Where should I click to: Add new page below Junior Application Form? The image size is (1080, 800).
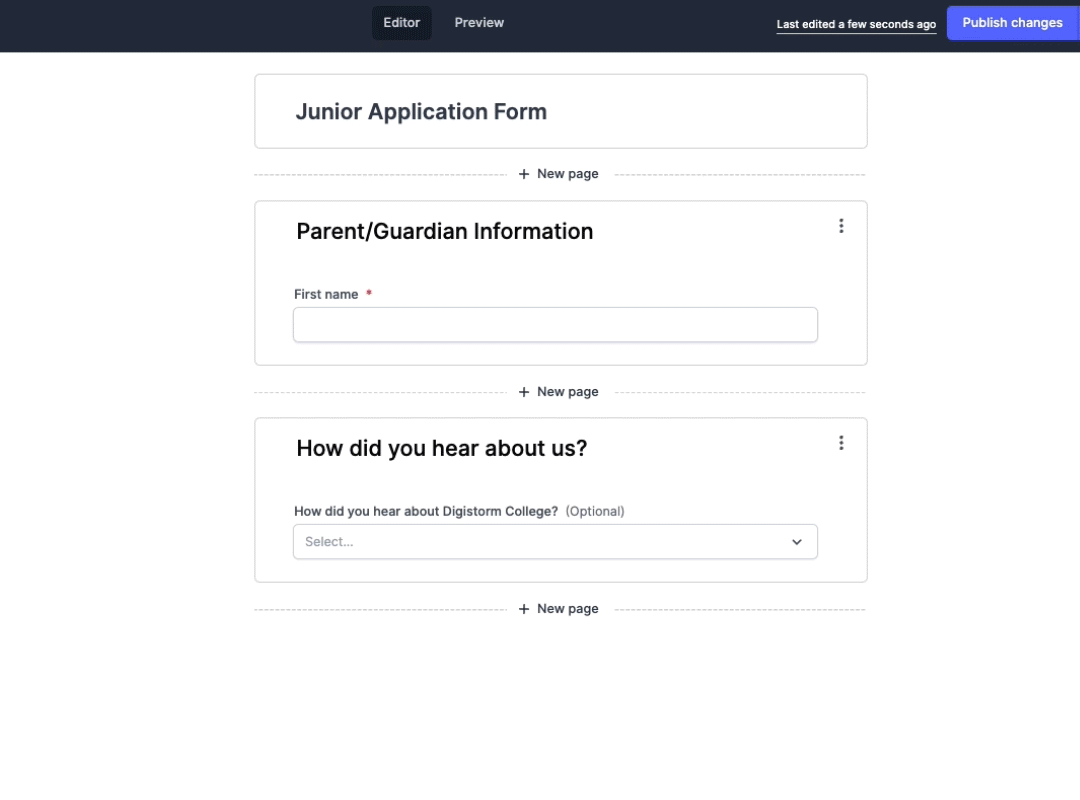click(x=559, y=174)
